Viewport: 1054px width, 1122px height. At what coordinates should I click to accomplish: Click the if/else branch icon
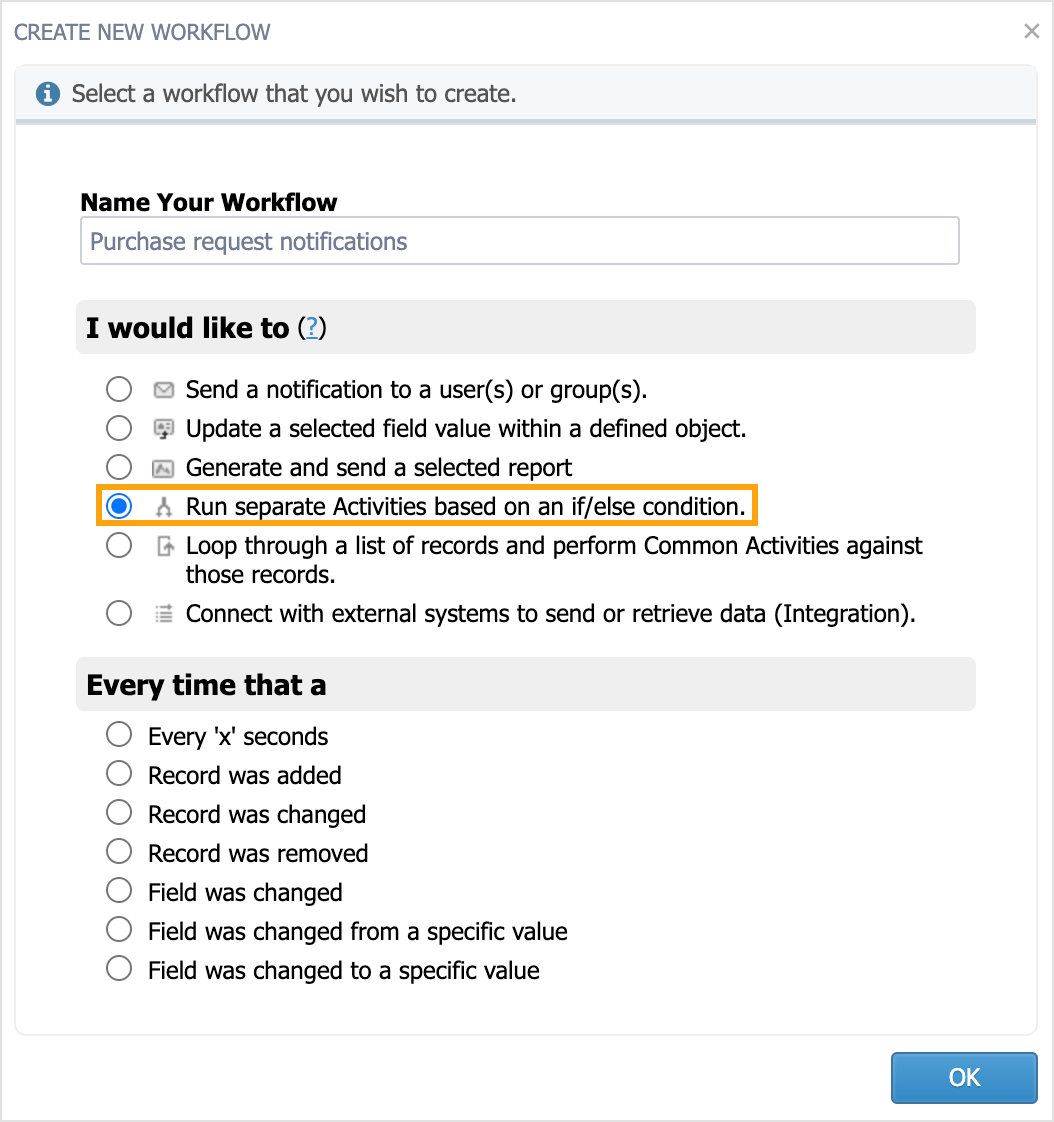tap(164, 507)
